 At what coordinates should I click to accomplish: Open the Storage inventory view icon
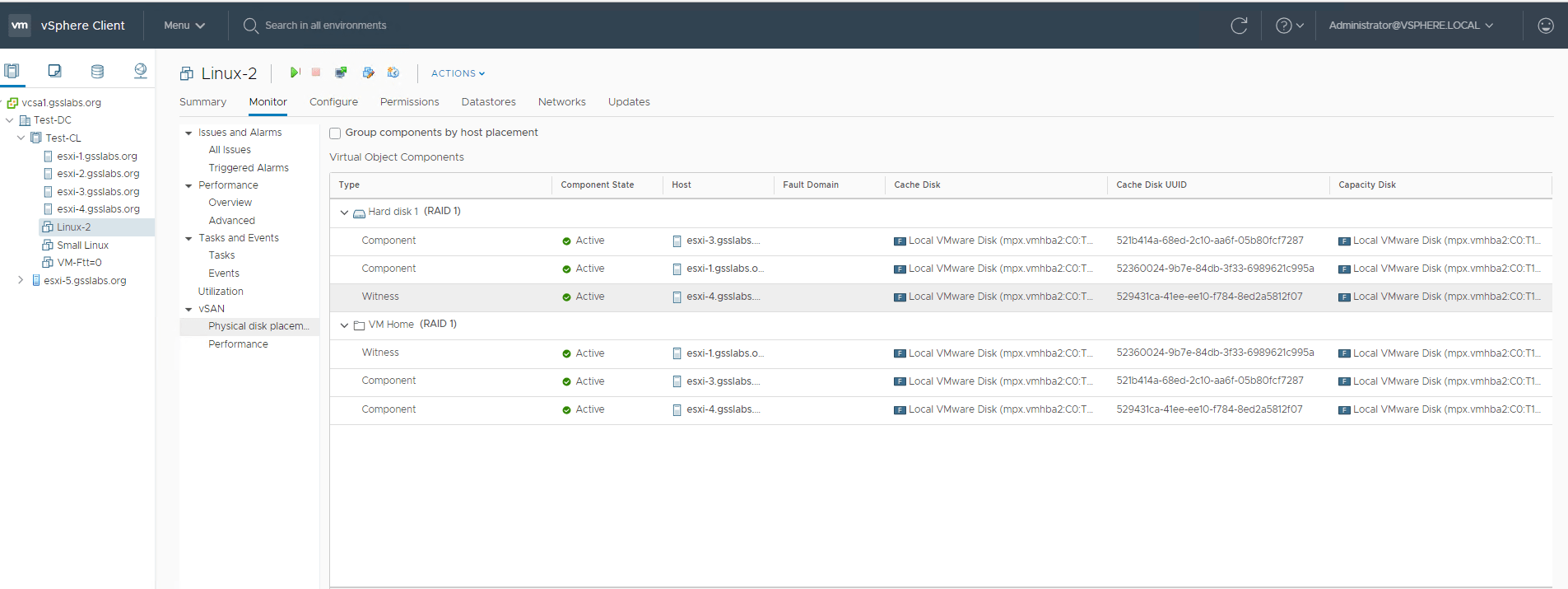[x=97, y=71]
